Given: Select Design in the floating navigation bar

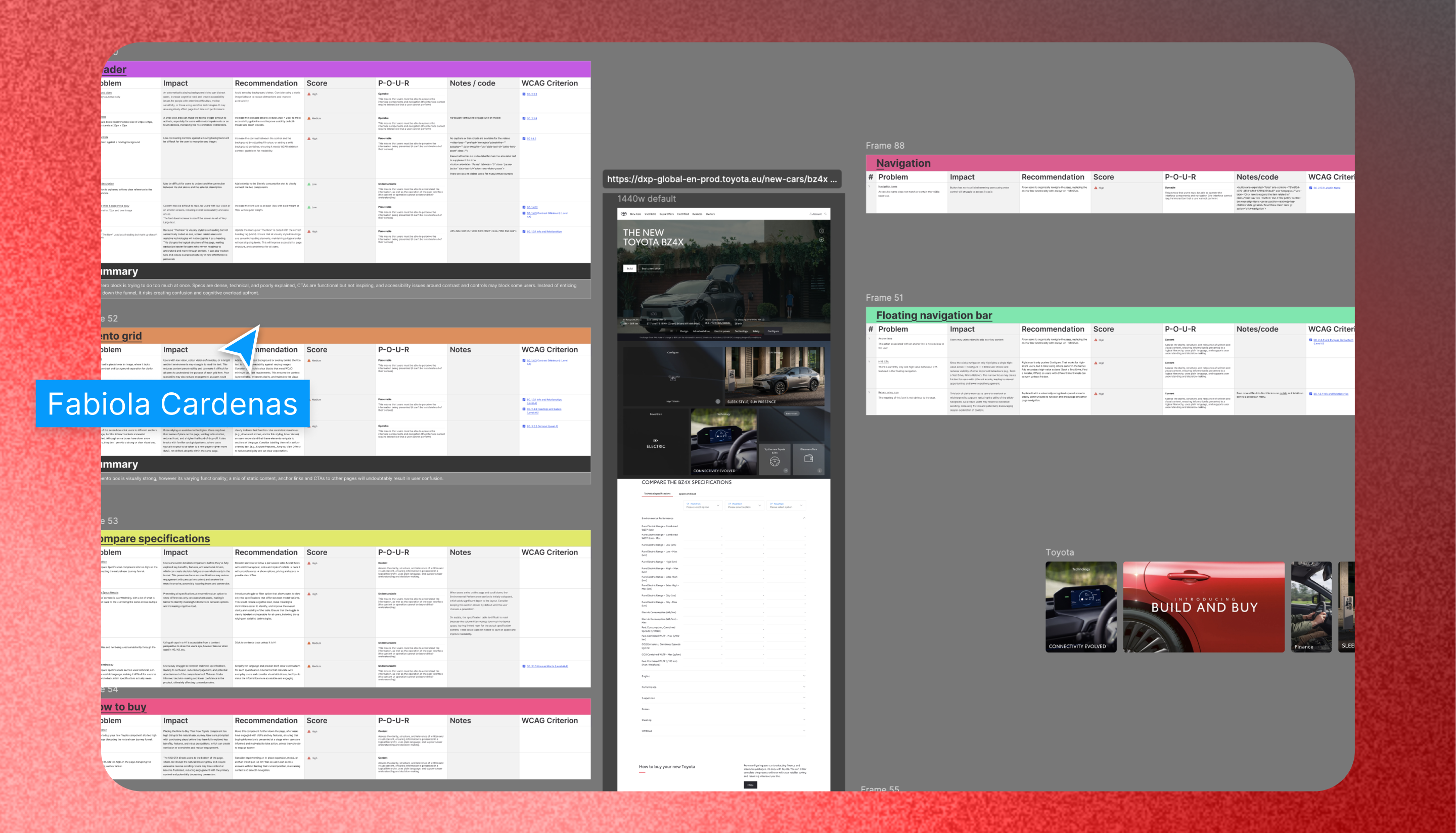Looking at the screenshot, I should [x=684, y=331].
